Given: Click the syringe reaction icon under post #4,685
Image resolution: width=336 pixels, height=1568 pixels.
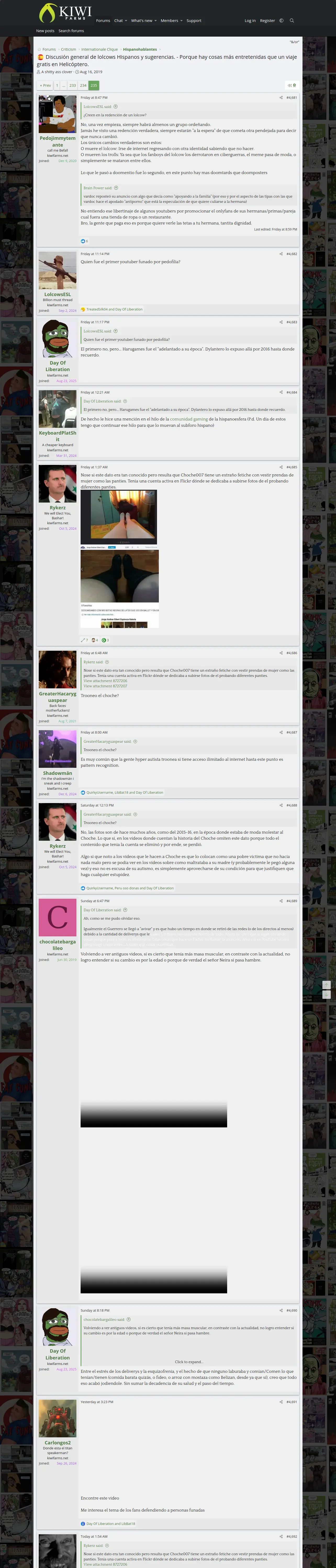Looking at the screenshot, I should [83, 640].
